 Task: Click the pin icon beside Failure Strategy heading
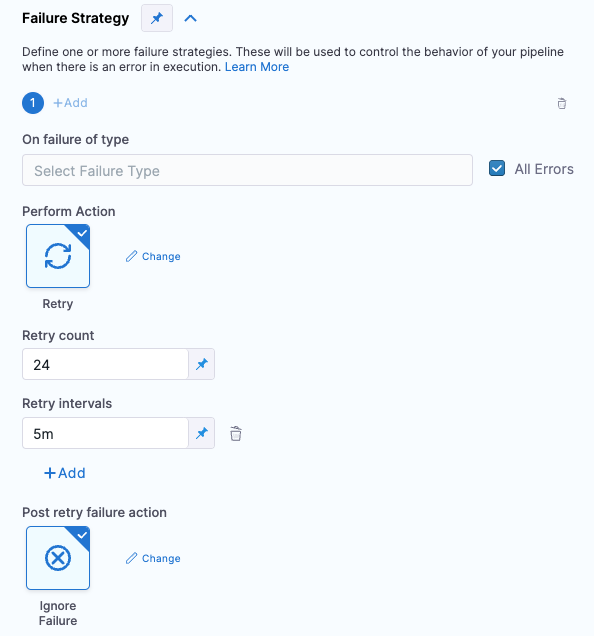[x=157, y=18]
